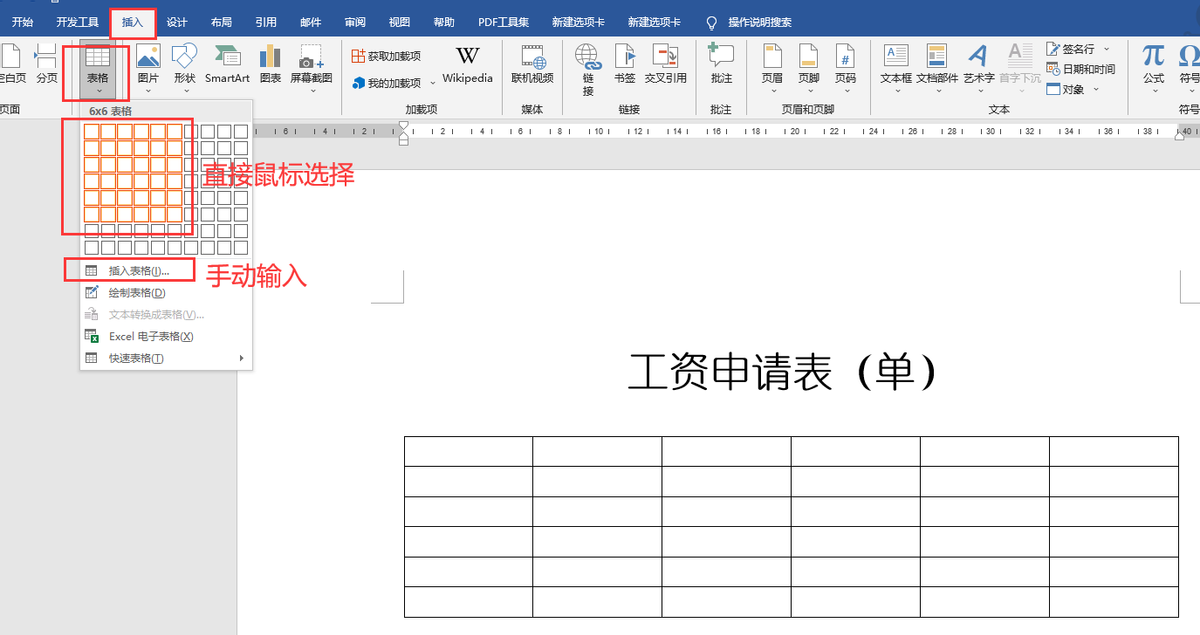The image size is (1200, 635).
Task: Expand the 签名行 dropdown arrow
Action: coord(1107,48)
